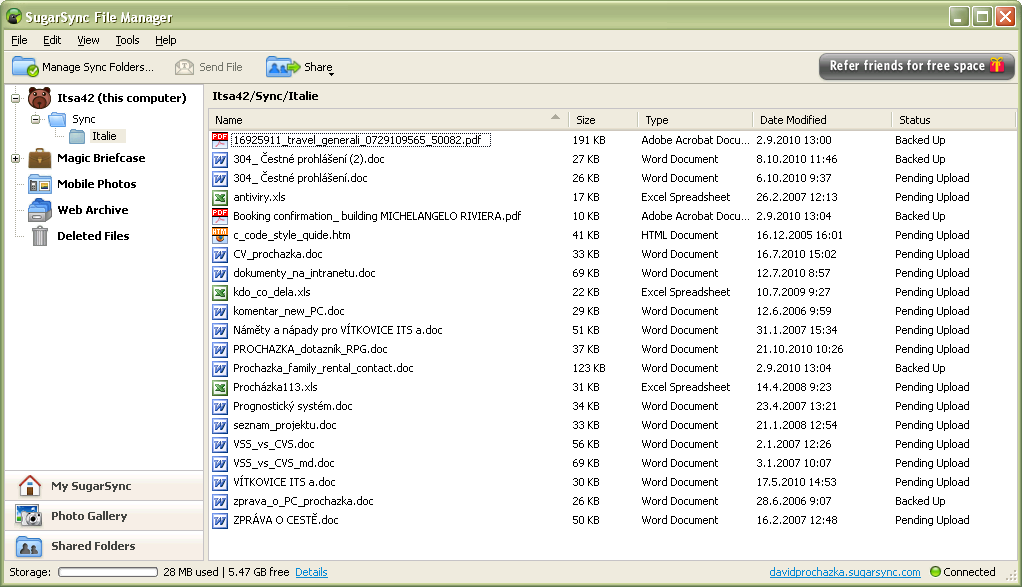Click the Deleted Files trash icon
Viewport: 1022px width, 587px height.
click(40, 236)
